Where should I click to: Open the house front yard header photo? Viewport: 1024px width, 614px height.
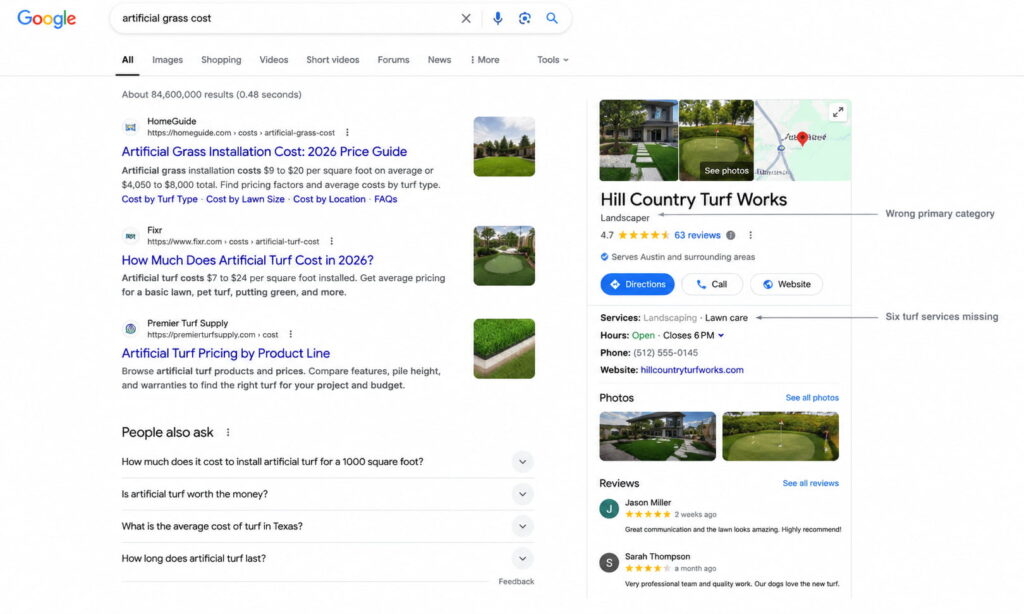click(x=639, y=140)
